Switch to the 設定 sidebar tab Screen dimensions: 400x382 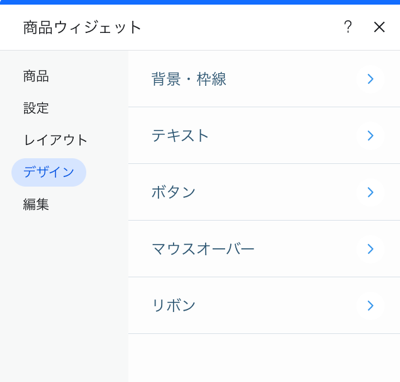point(36,108)
